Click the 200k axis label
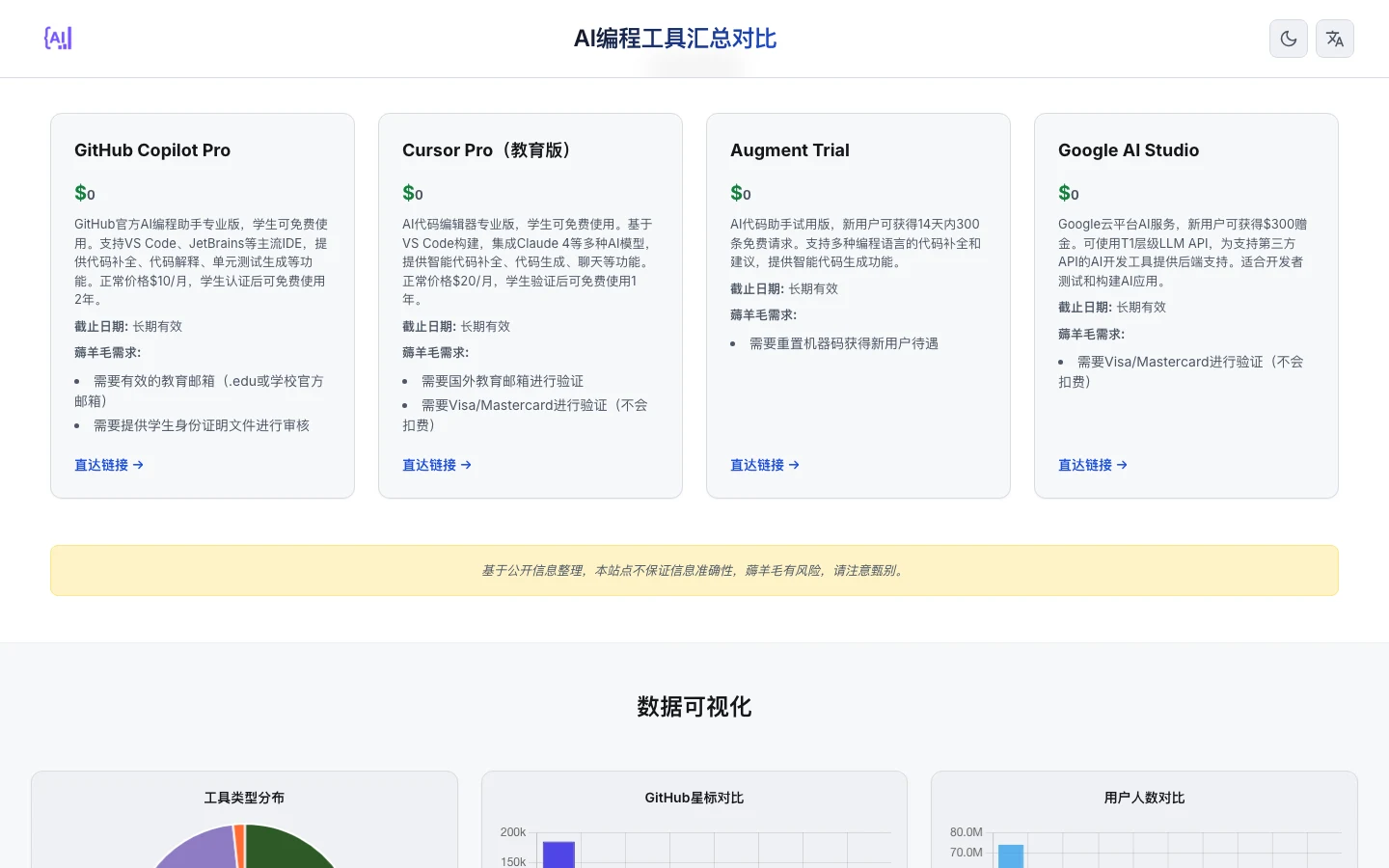The image size is (1389, 868). click(513, 832)
